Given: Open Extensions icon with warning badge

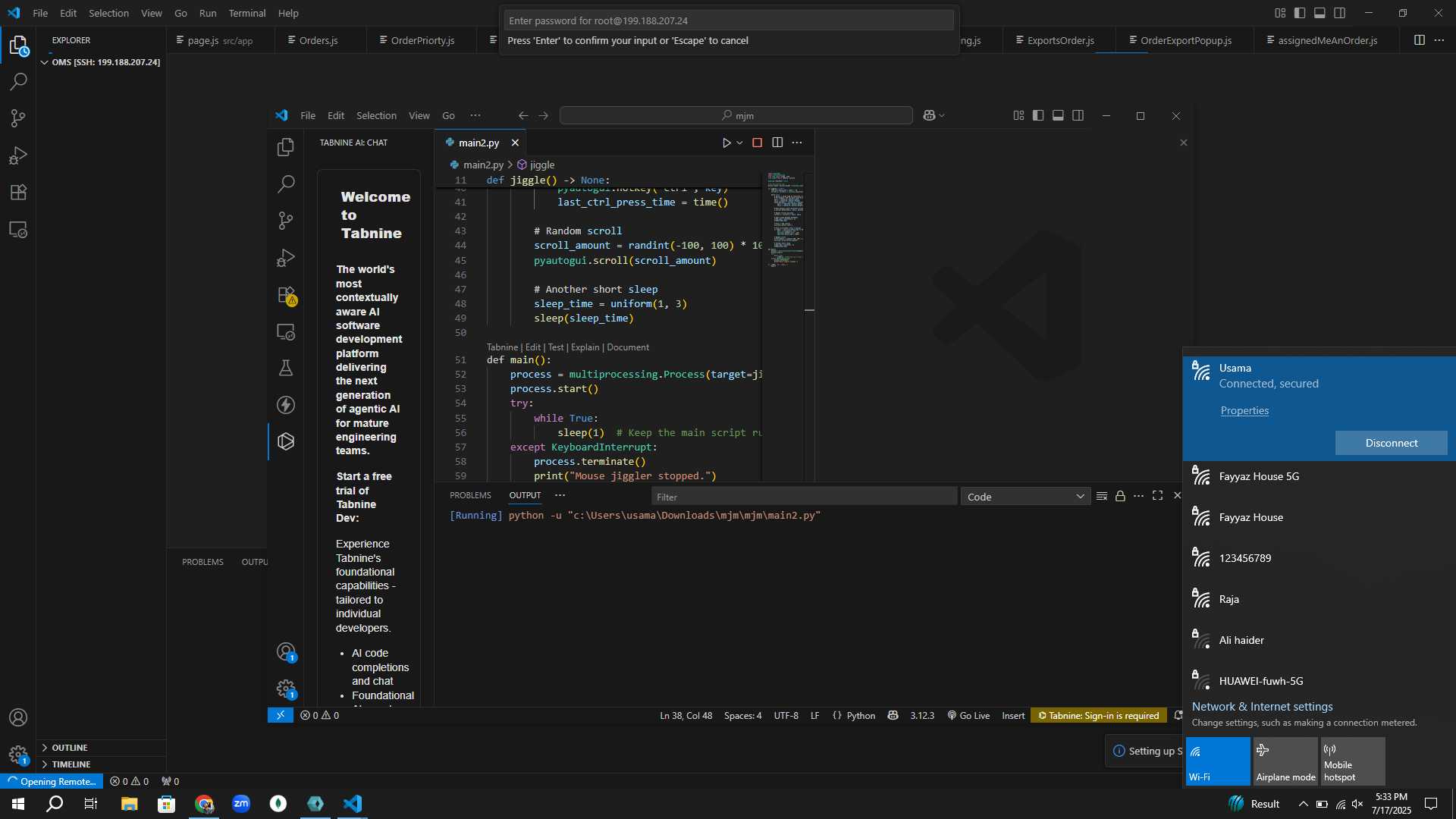Looking at the screenshot, I should click(x=286, y=295).
